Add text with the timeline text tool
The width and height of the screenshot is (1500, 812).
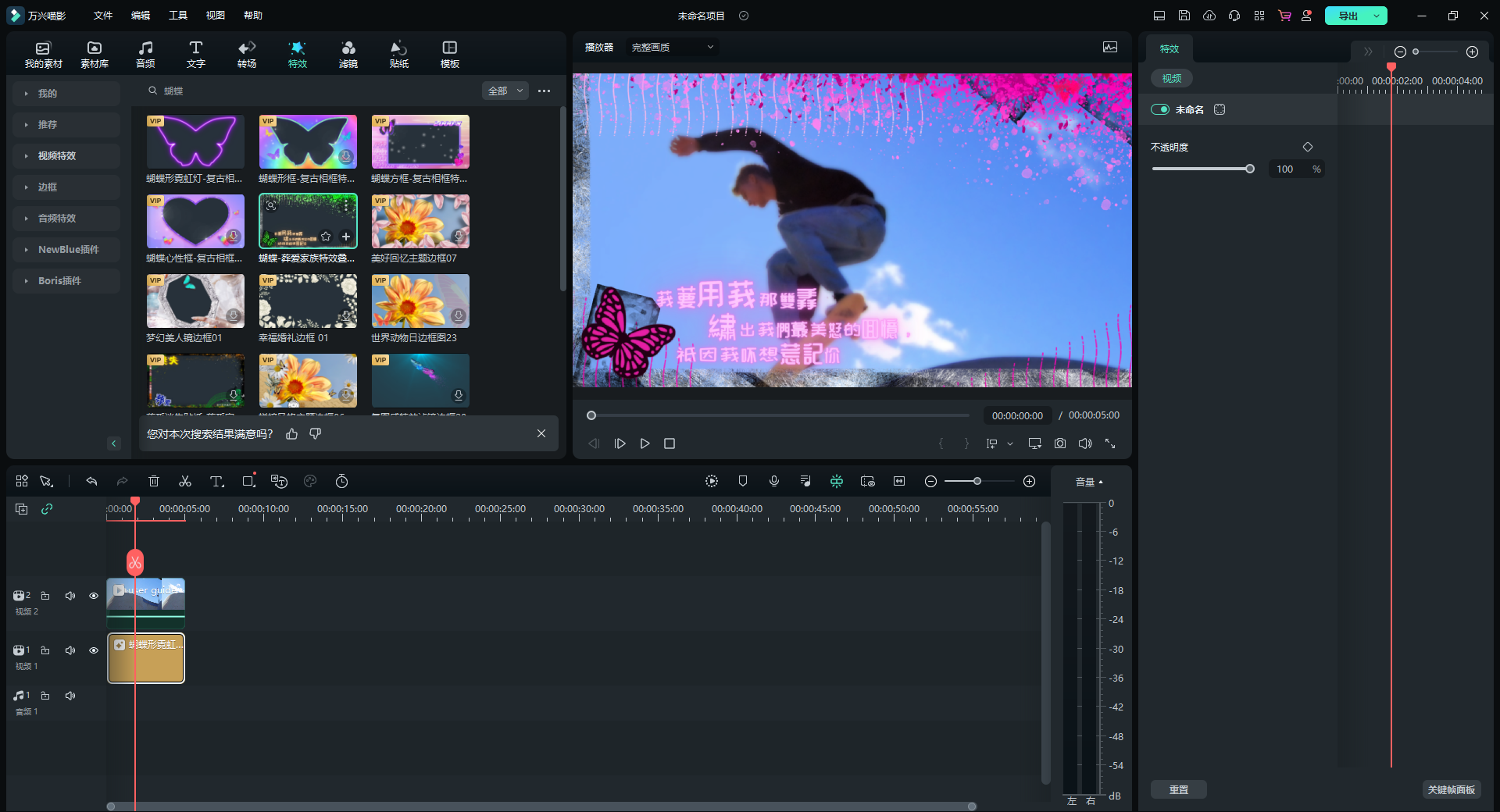point(217,482)
